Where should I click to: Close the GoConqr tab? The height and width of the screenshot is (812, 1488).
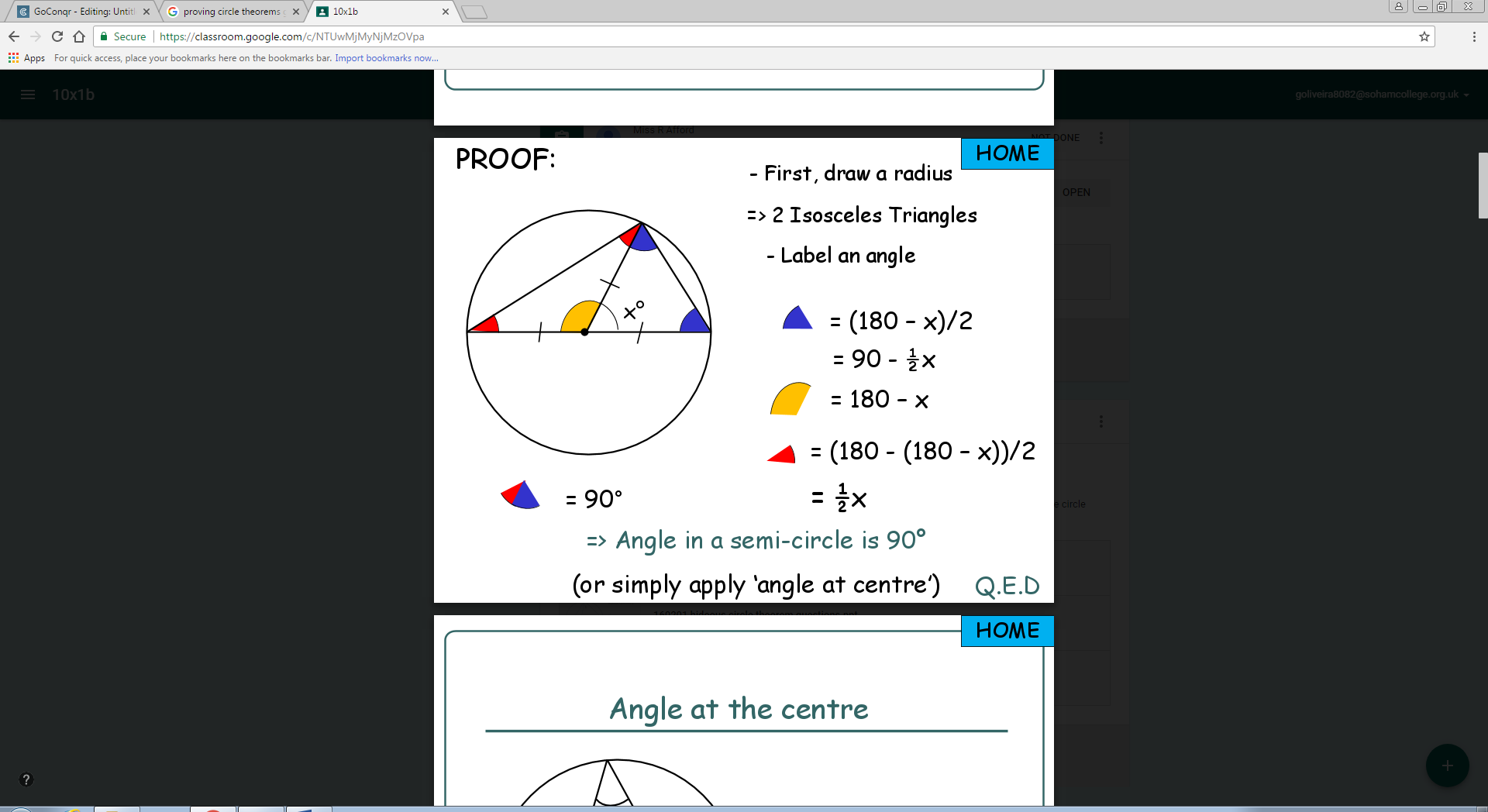[146, 12]
